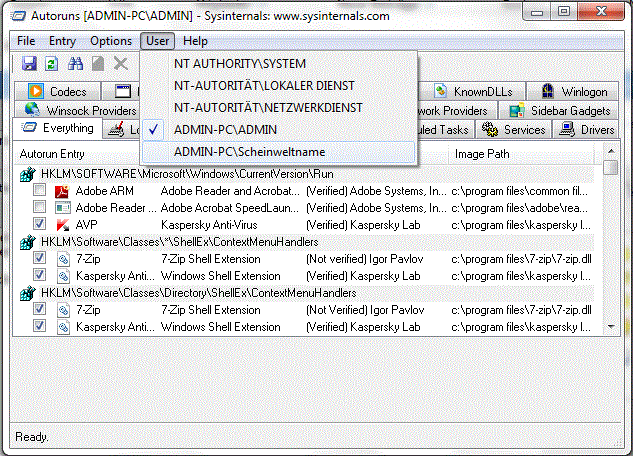Switch to the Scheduled Tasks tab
Screen dimensions: 633x456
444,130
